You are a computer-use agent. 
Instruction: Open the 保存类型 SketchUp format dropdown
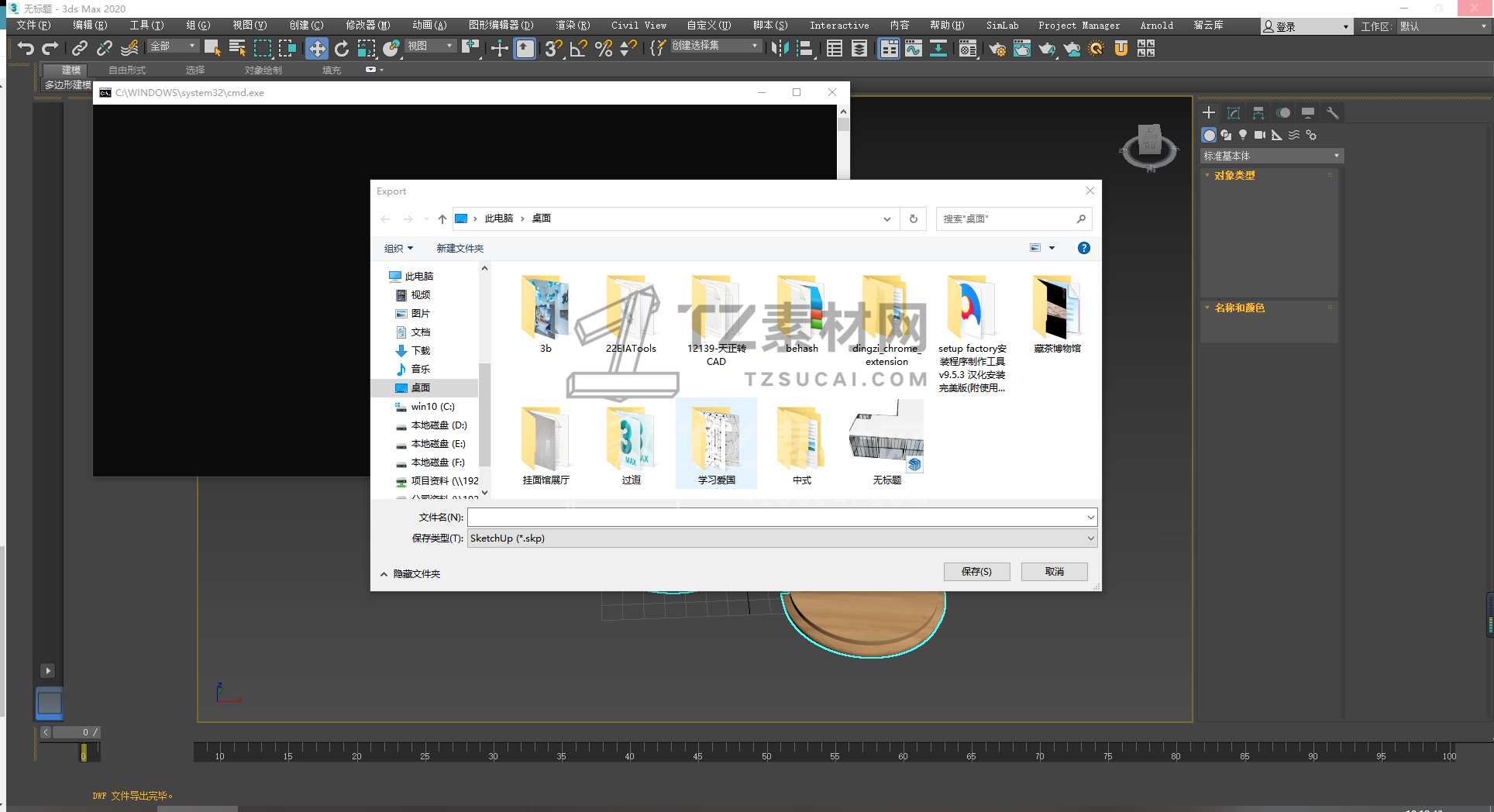783,538
